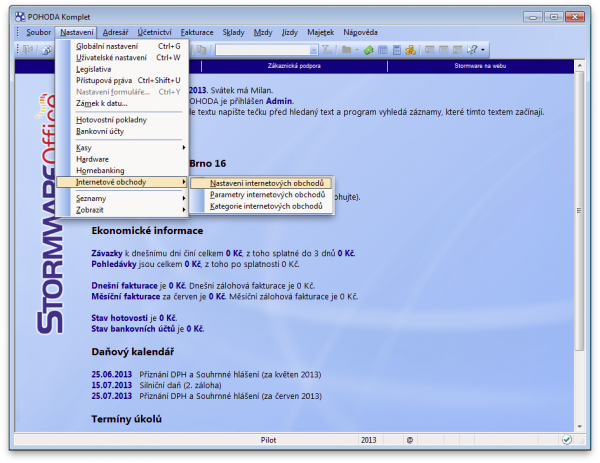Viewport: 600px width, 463px height.
Task: Open the toolbar combo box dropdown arrow
Action: coord(314,50)
